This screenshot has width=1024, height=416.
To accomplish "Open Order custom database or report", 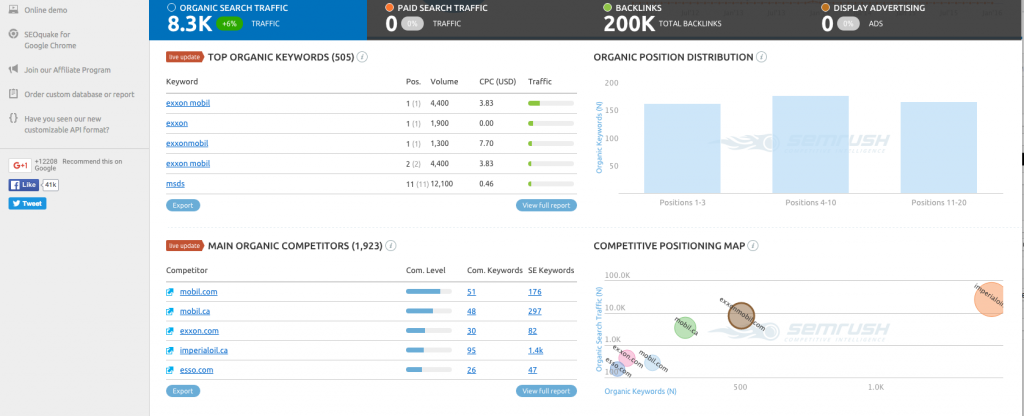I will tap(79, 94).
